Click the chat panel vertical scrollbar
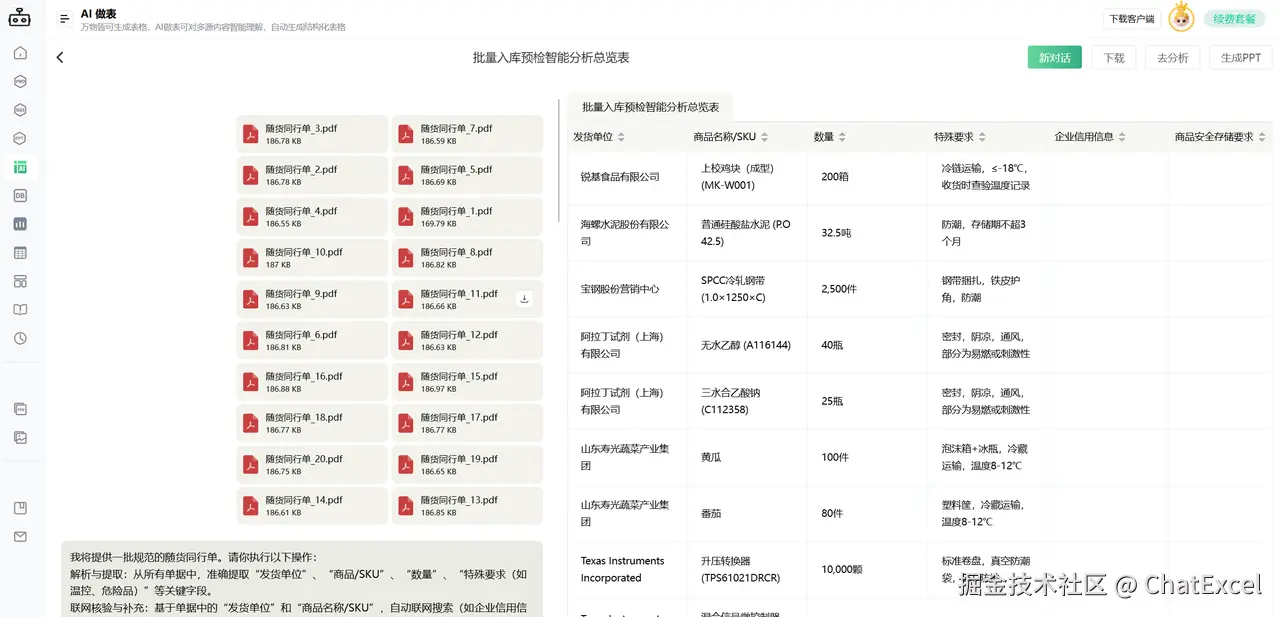The width and height of the screenshot is (1280, 617). point(559,160)
